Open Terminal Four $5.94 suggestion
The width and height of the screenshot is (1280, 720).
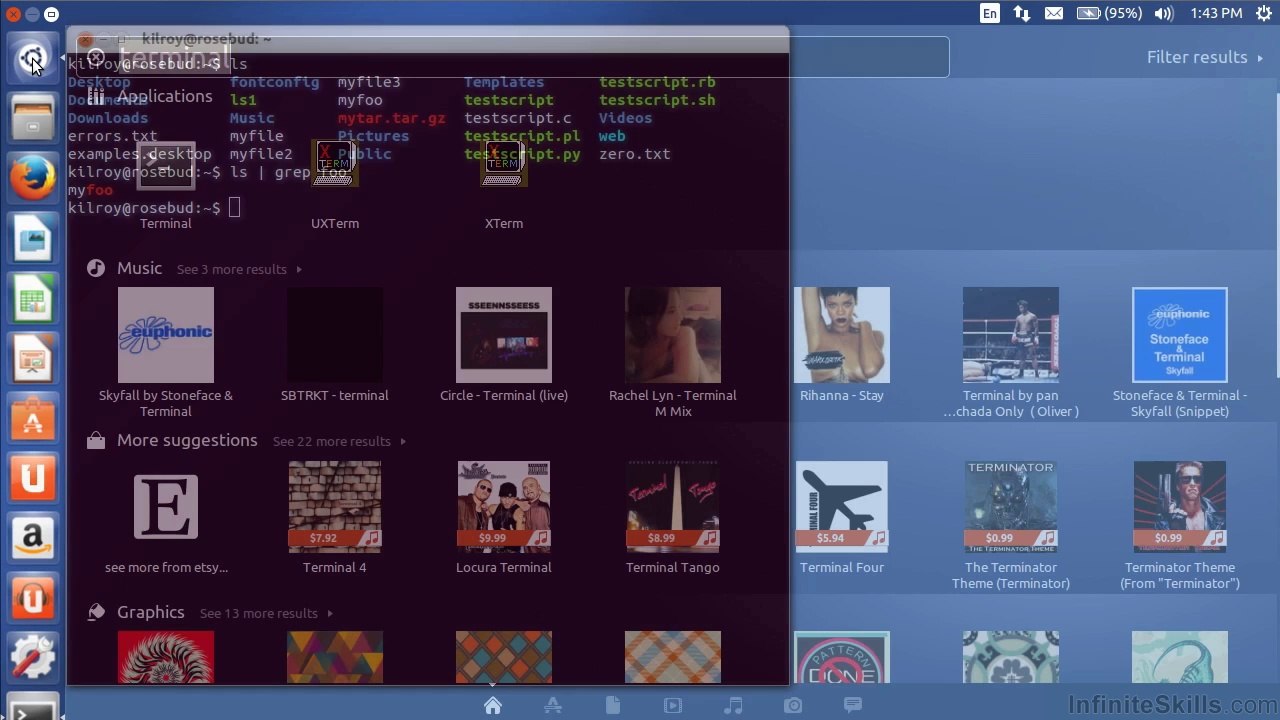tap(842, 517)
